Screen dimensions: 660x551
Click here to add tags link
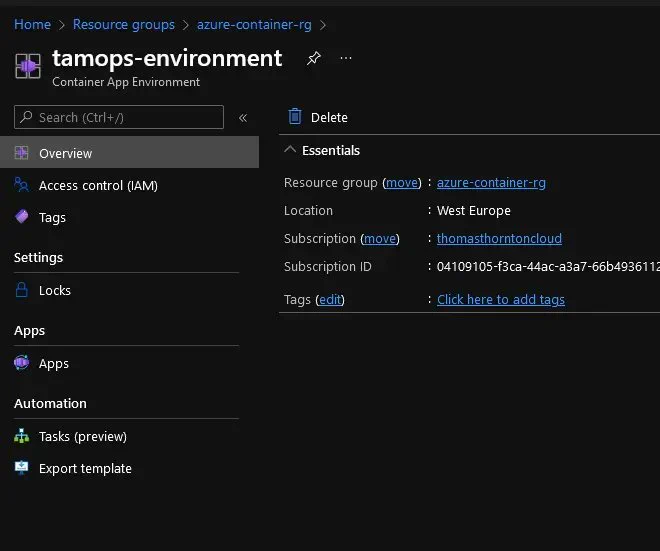(x=500, y=299)
